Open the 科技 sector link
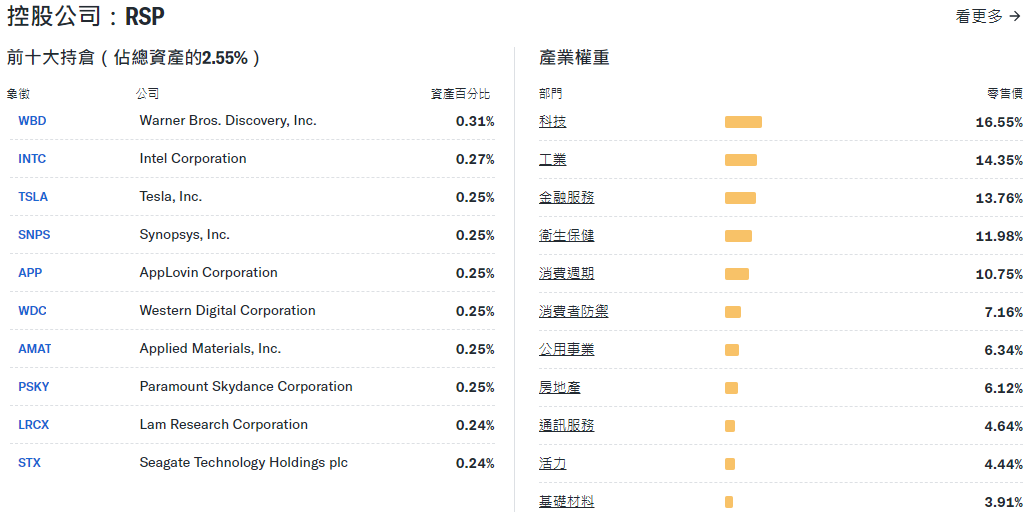 (552, 122)
